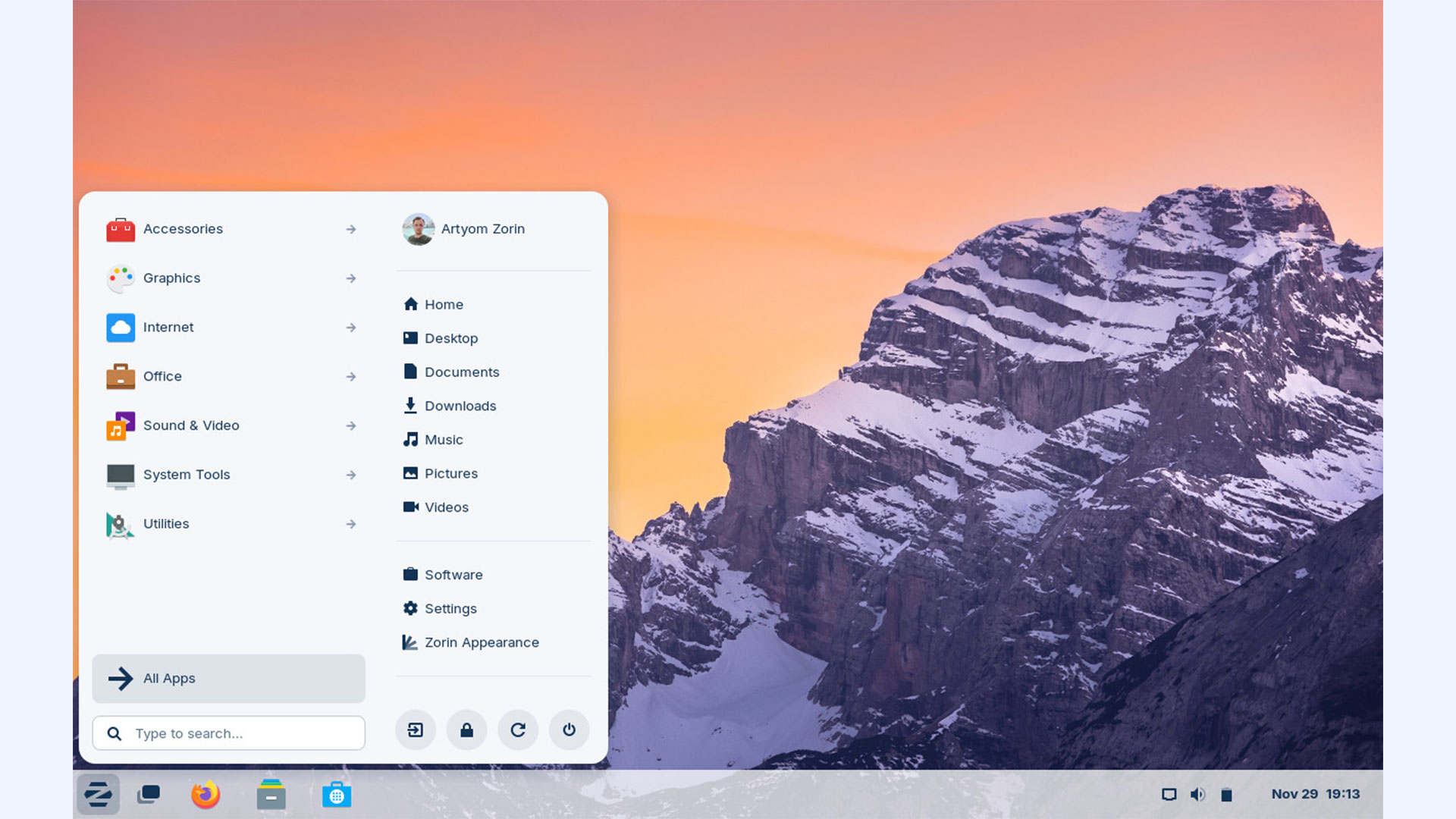Open the Utilities category
The image size is (1456, 819).
point(229,524)
